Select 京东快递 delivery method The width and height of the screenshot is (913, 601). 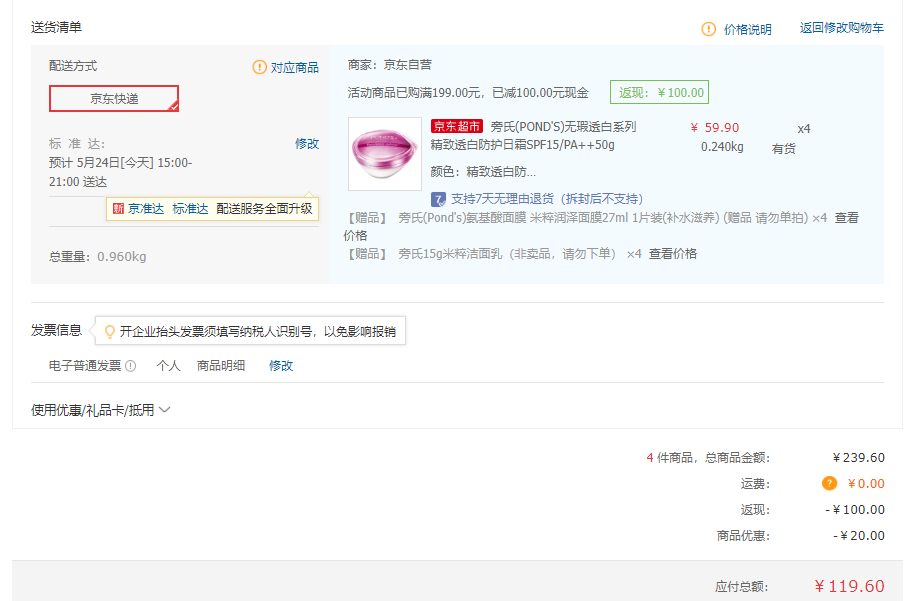coord(114,98)
